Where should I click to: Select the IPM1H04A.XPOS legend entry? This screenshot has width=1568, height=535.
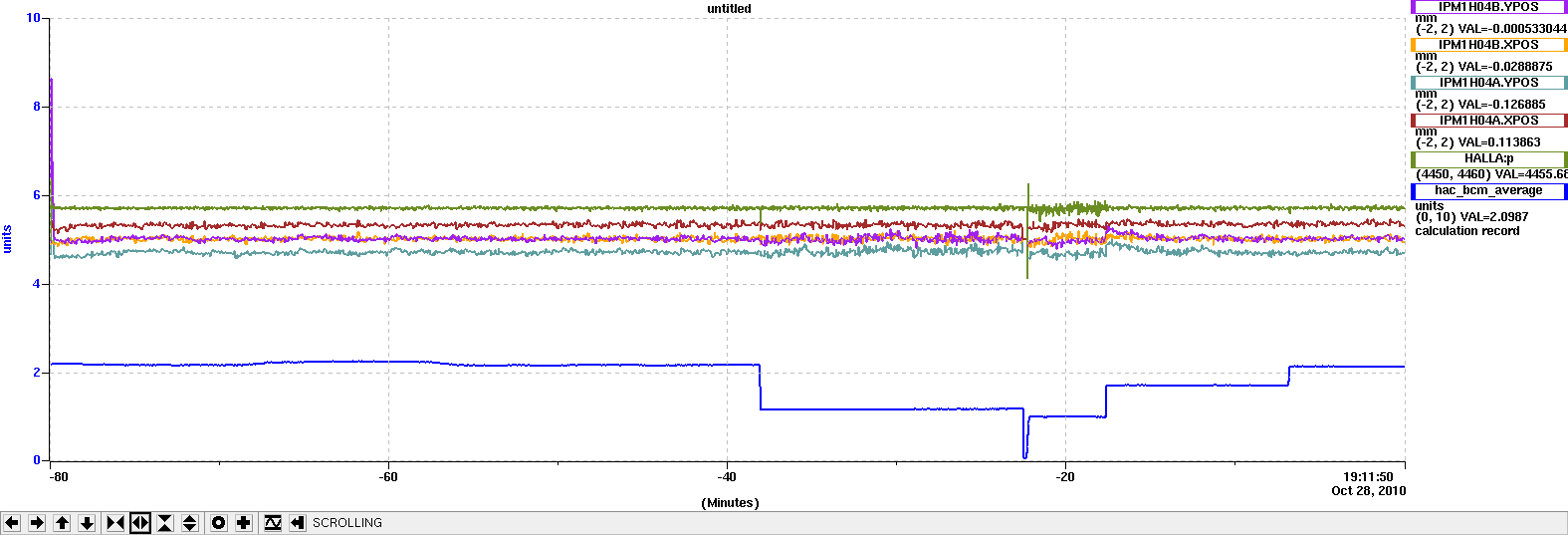(1488, 121)
